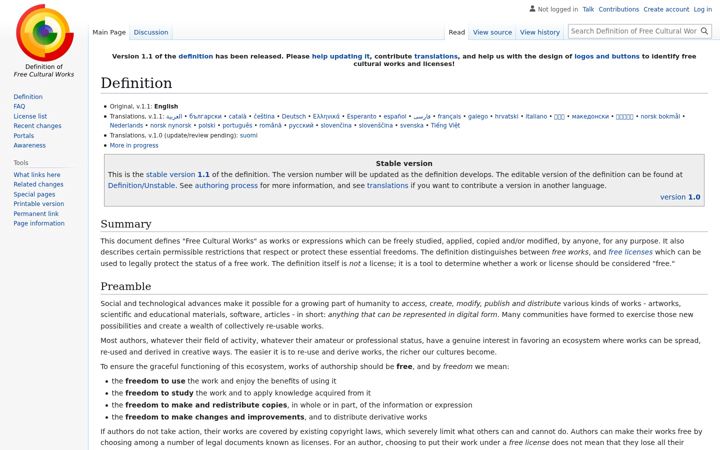Viewport: 720px width, 450px height.
Task: Open the polski translation
Action: click(207, 125)
